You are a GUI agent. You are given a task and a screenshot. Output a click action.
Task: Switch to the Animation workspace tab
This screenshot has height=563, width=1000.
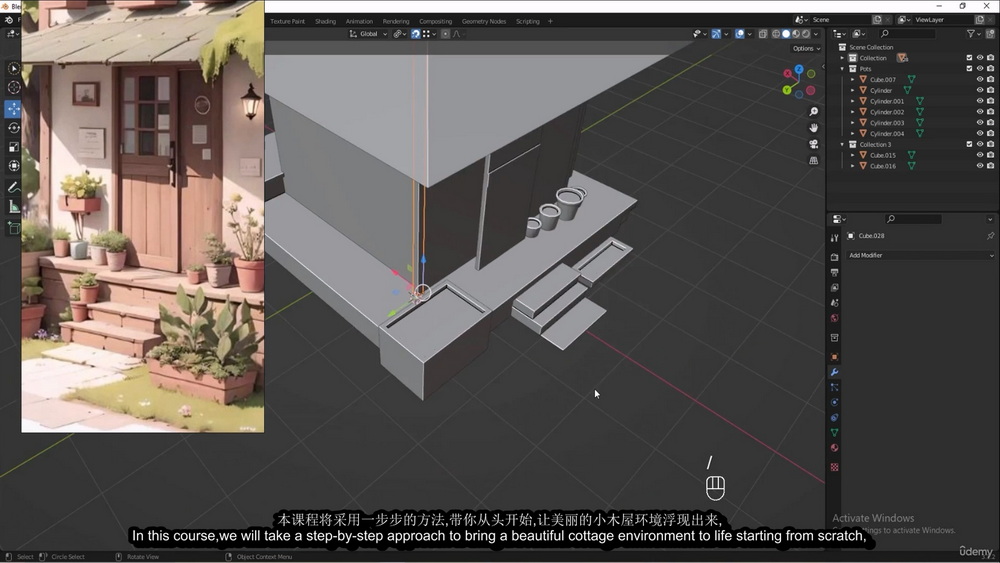pos(359,22)
